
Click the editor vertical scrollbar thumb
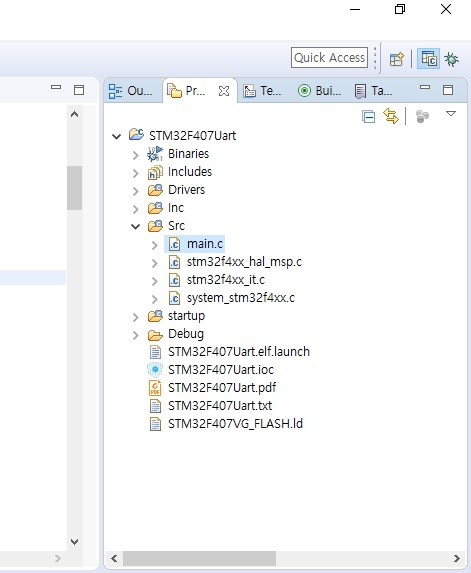tap(75, 188)
